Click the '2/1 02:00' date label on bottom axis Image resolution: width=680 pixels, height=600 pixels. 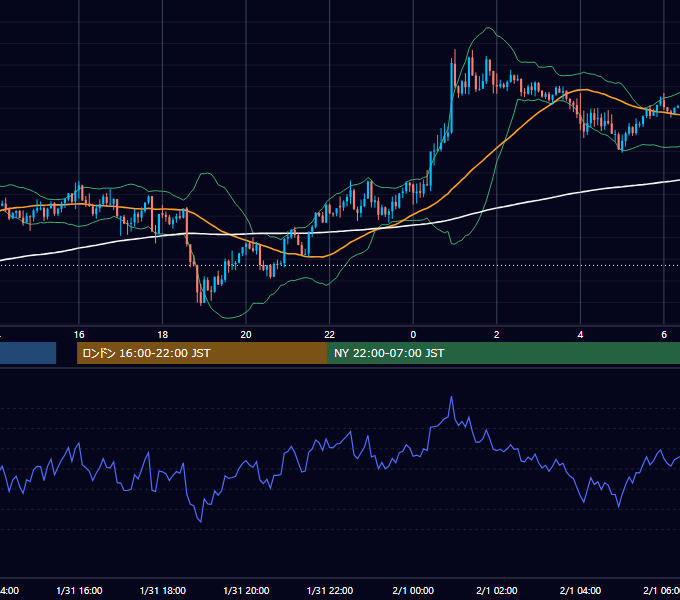[x=497, y=590]
